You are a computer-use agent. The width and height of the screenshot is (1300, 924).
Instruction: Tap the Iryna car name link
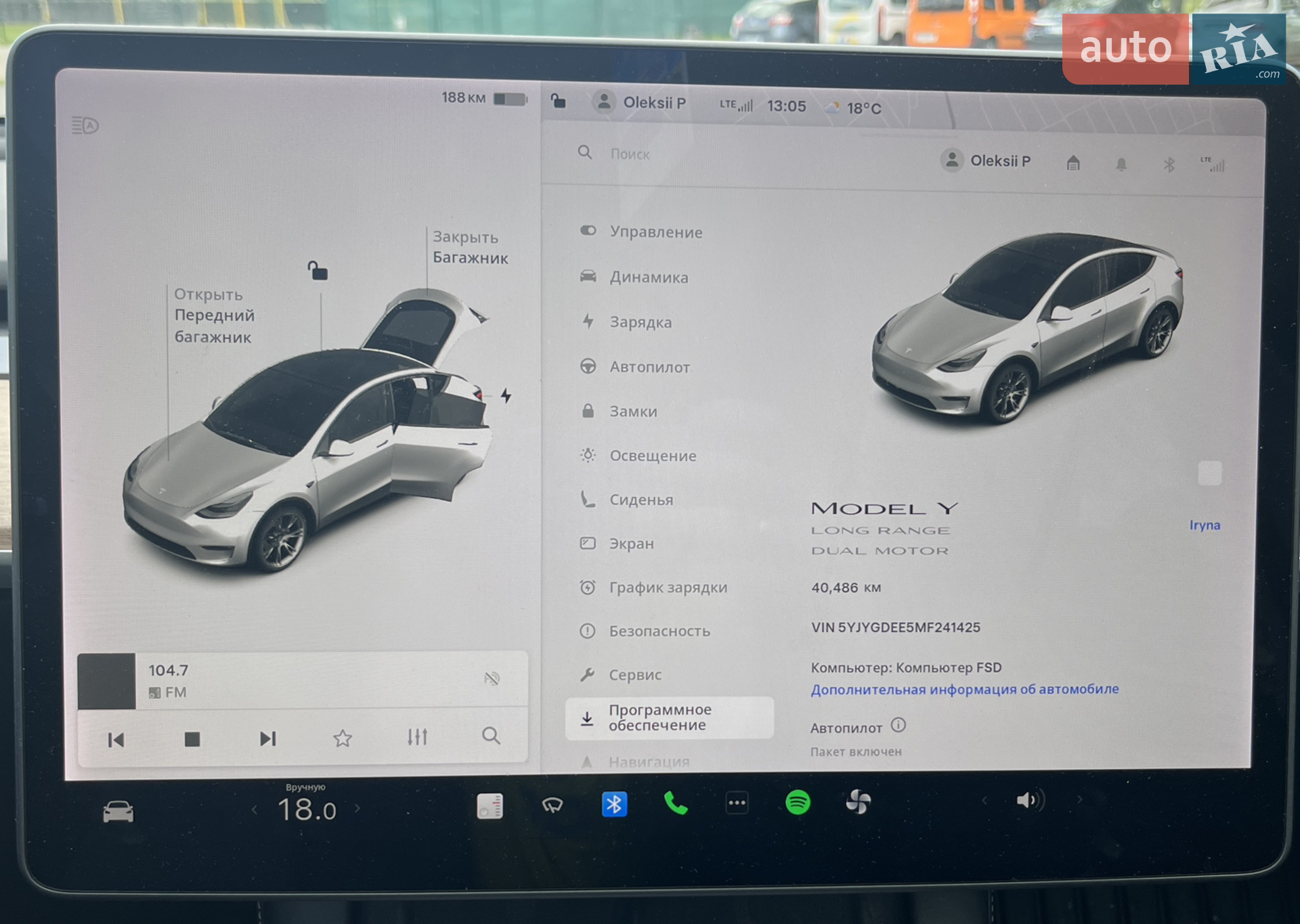click(x=1205, y=525)
